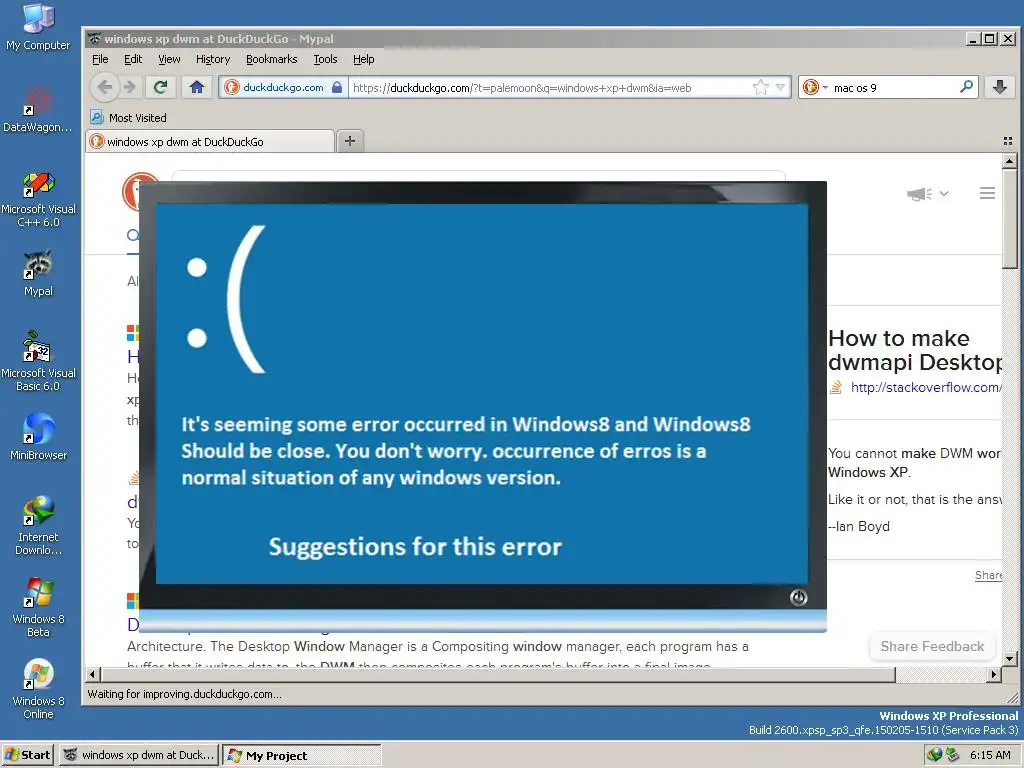Go forward with the forward arrow

pyautogui.click(x=130, y=87)
